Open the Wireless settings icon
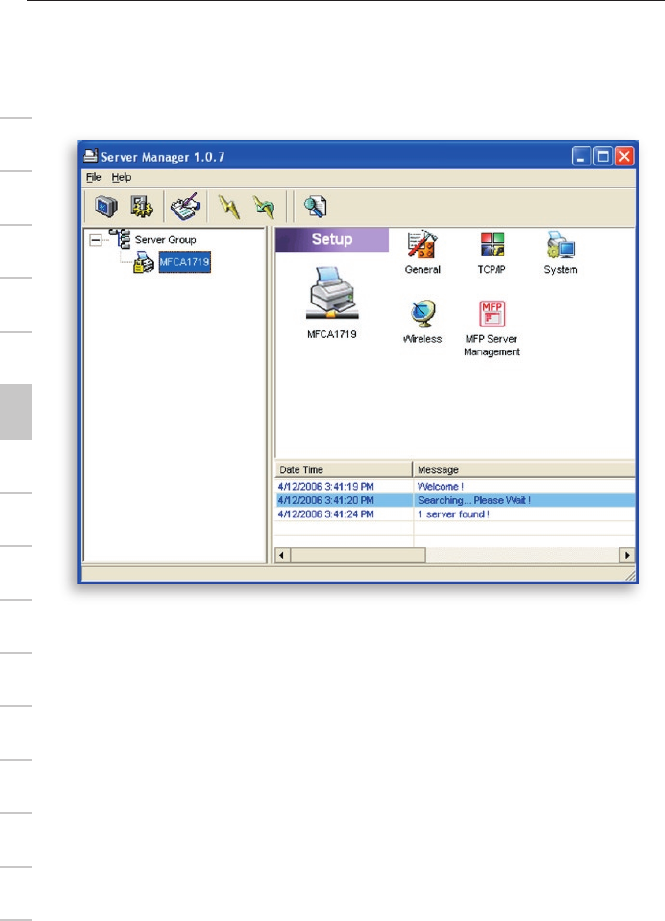Viewport: 665px width, 921px height. pos(422,317)
